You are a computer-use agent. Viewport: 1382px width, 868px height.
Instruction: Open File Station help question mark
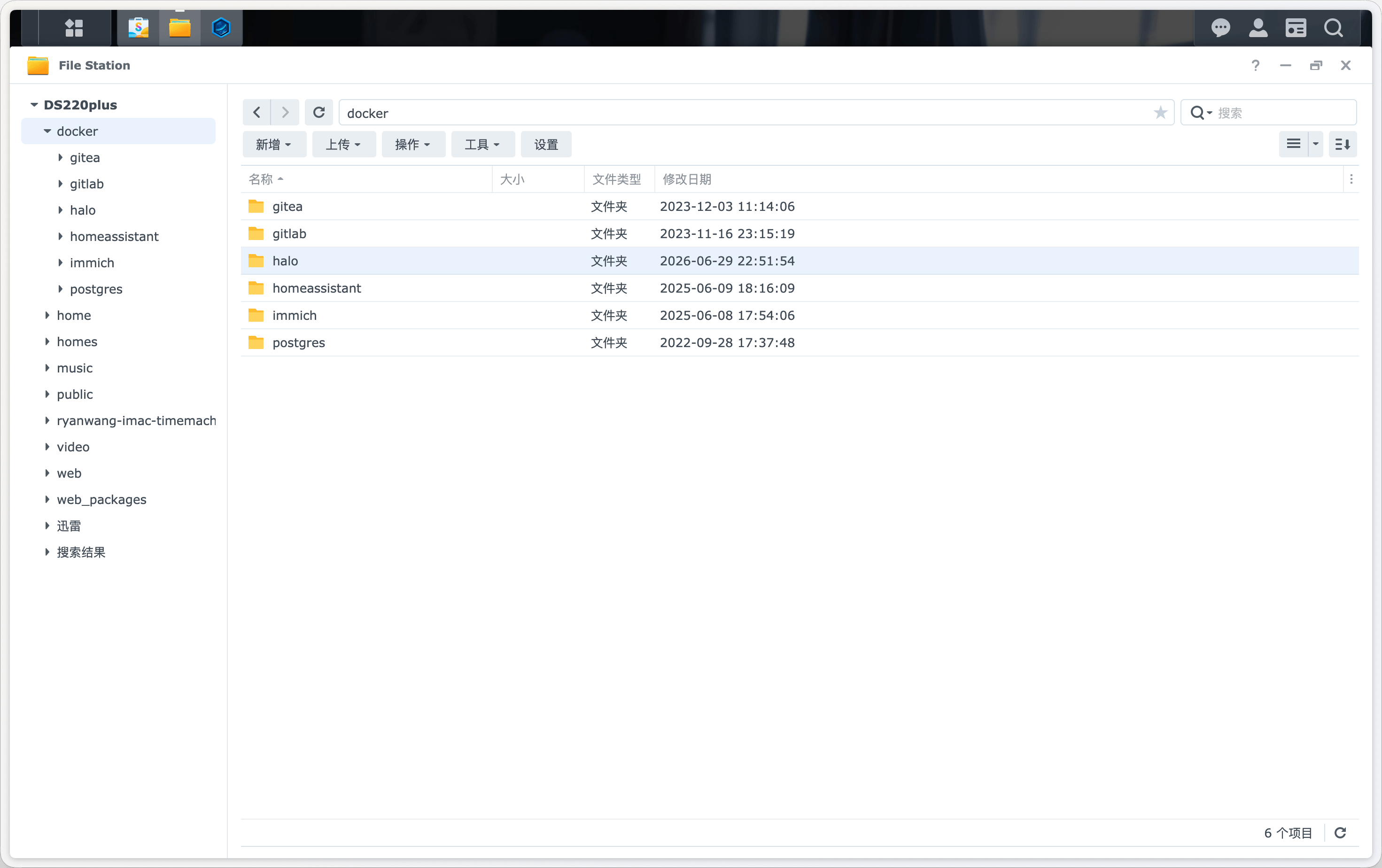1255,65
